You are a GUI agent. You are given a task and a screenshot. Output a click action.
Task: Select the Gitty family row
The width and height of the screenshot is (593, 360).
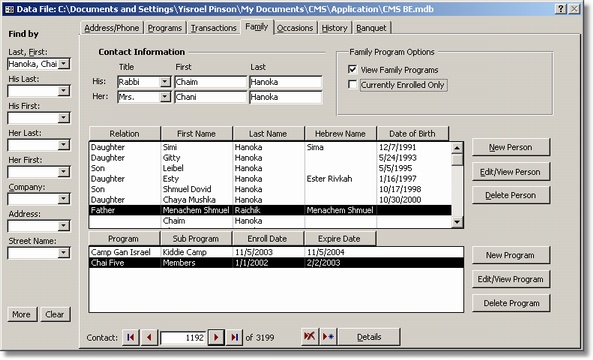point(270,158)
